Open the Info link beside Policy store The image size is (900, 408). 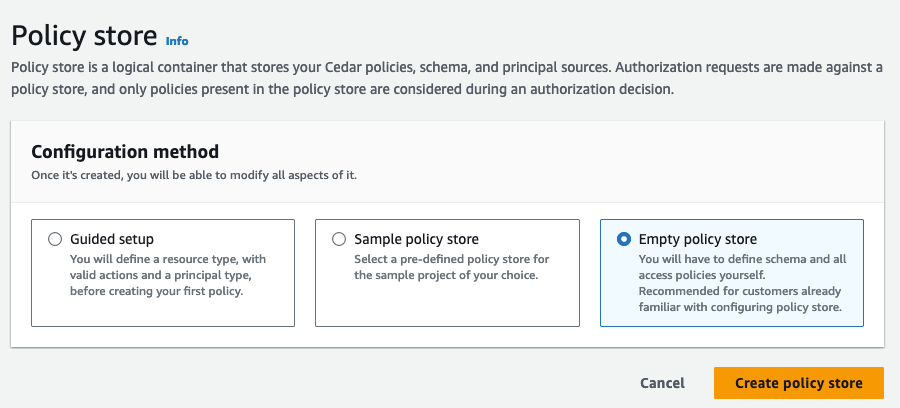pos(177,41)
